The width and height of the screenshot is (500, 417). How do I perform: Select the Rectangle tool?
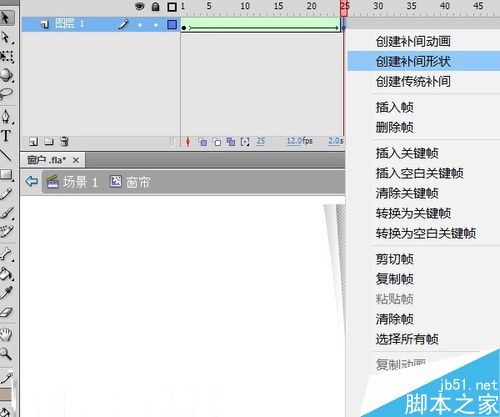pyautogui.click(x=7, y=174)
